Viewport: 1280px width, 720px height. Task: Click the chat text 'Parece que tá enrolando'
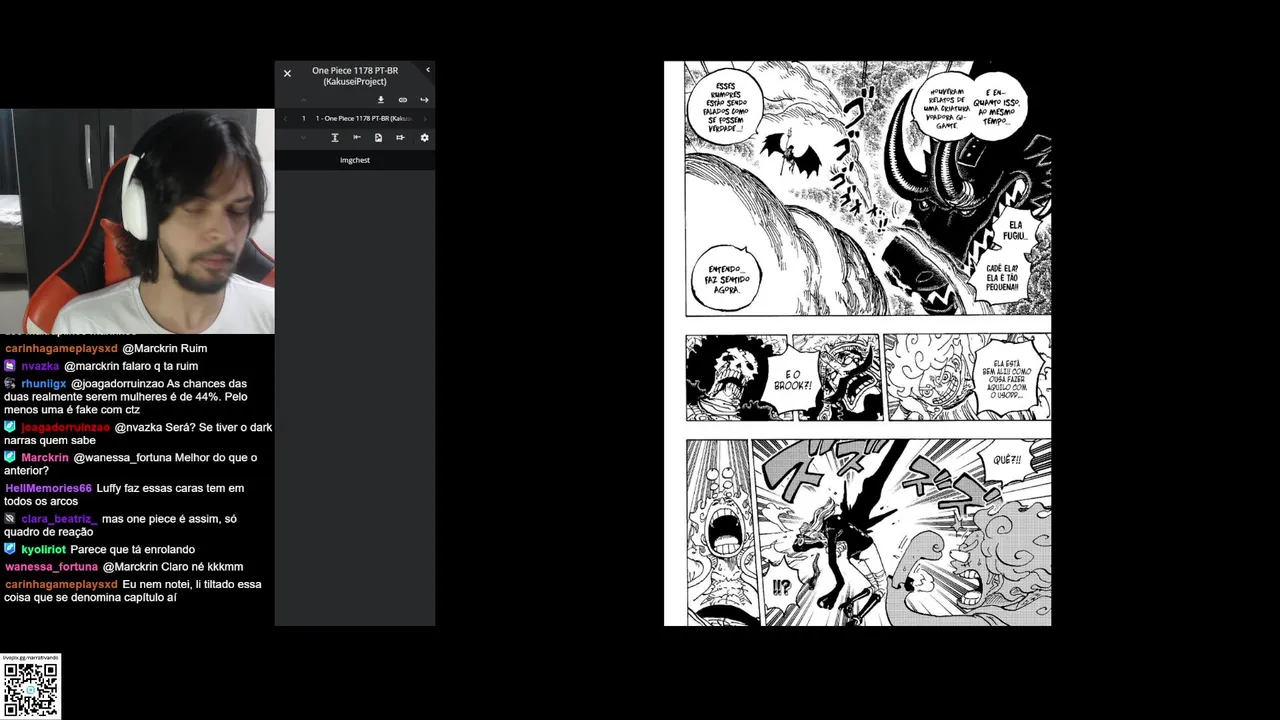(132, 549)
